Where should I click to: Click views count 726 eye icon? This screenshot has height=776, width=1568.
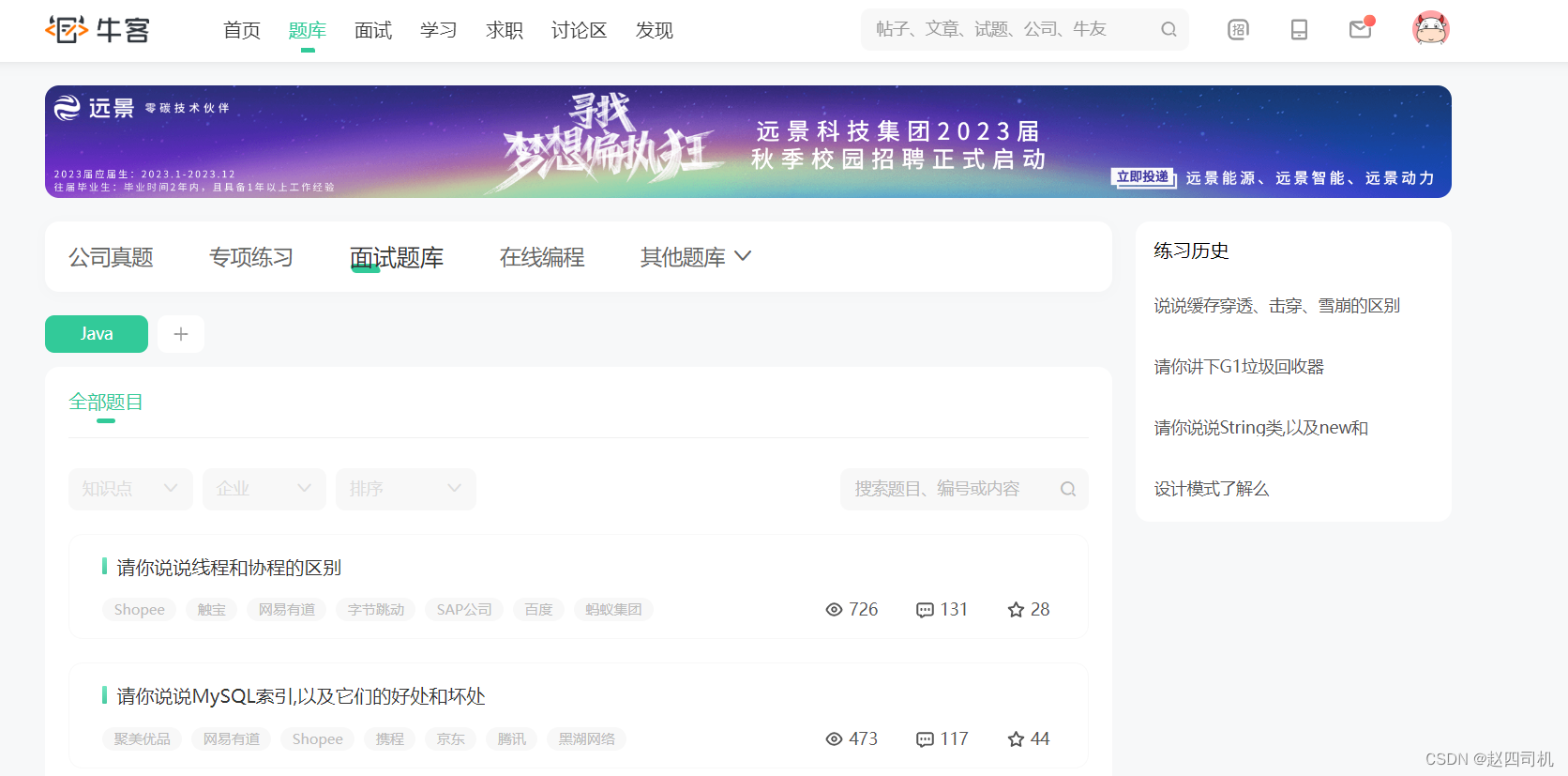tap(834, 610)
